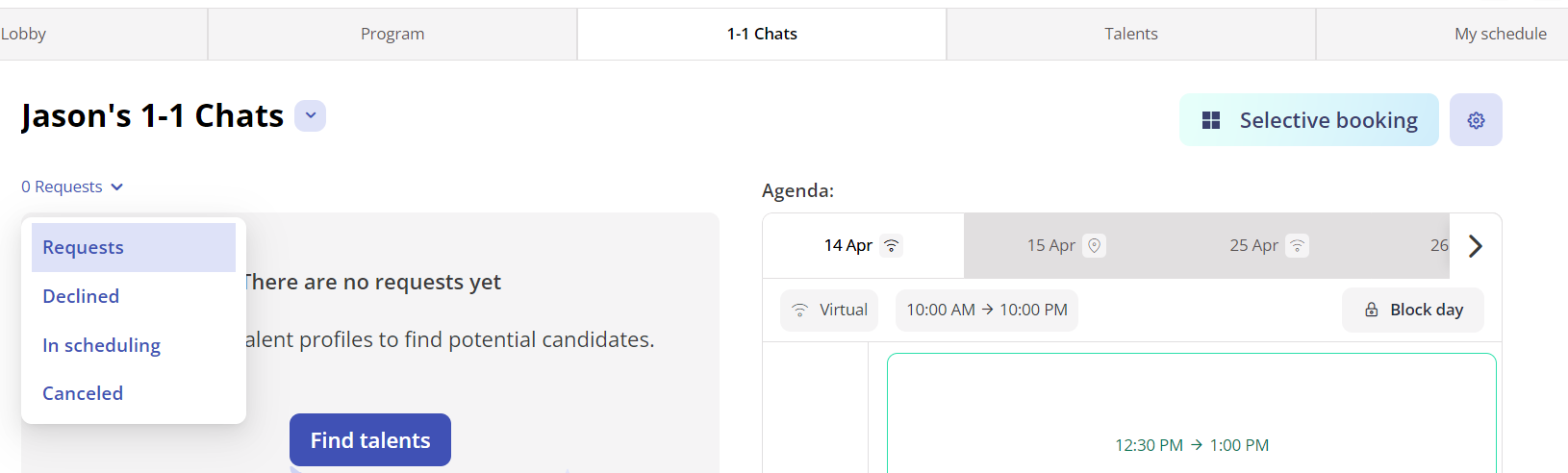Open the Talents tab
This screenshot has width=1568, height=473.
pyautogui.click(x=1131, y=34)
